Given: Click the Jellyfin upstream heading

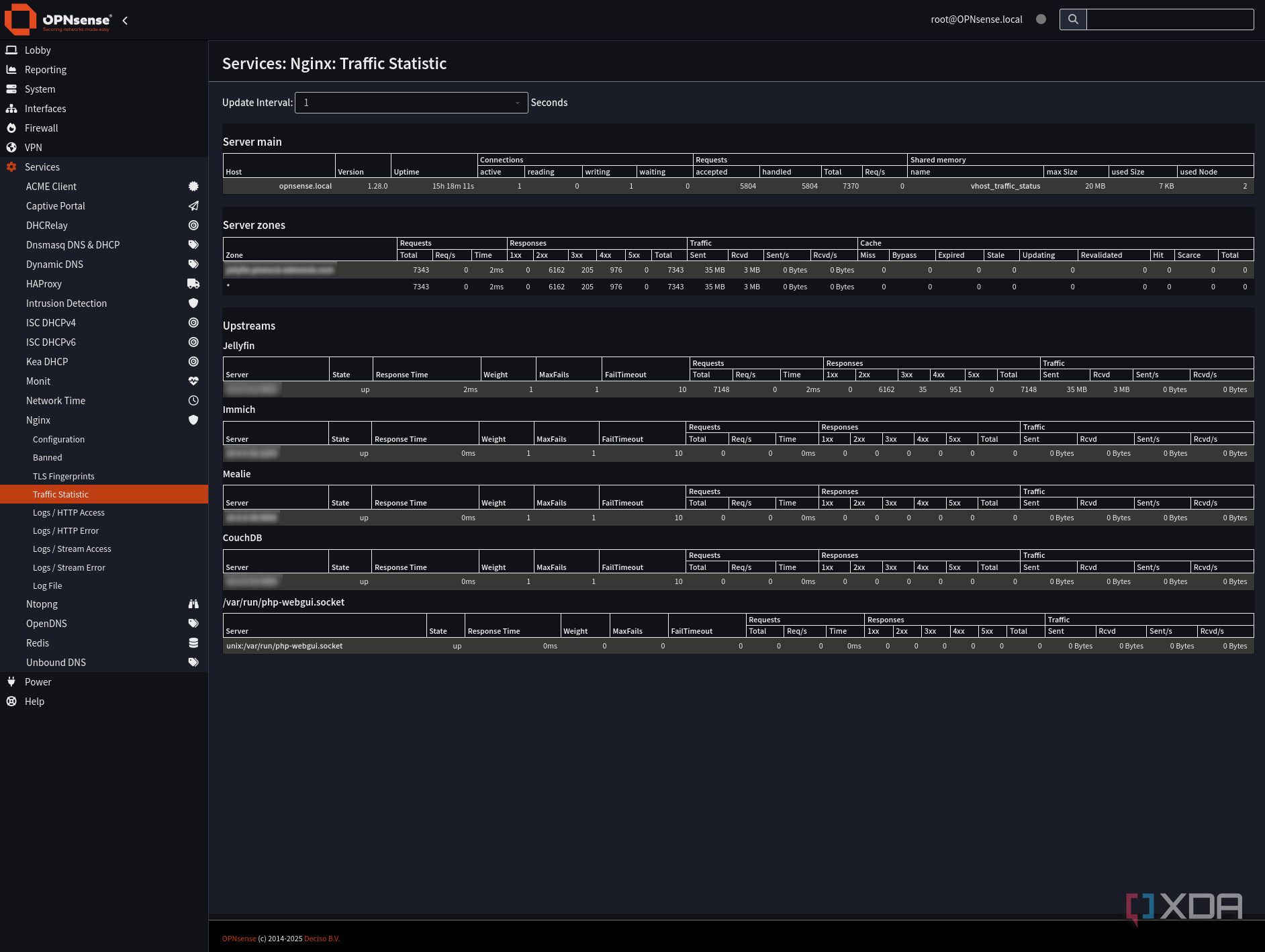Looking at the screenshot, I should pos(238,346).
